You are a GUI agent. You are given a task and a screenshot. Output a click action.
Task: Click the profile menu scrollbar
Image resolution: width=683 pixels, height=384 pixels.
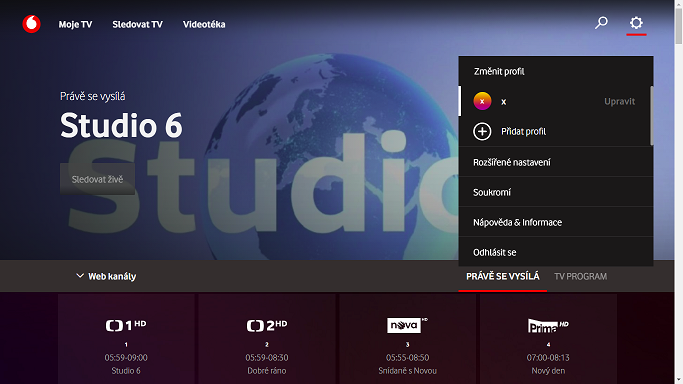point(651,115)
